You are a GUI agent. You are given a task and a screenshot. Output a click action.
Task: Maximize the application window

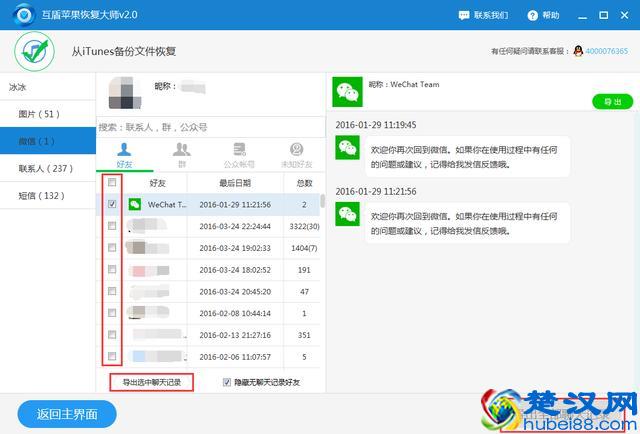tap(603, 16)
